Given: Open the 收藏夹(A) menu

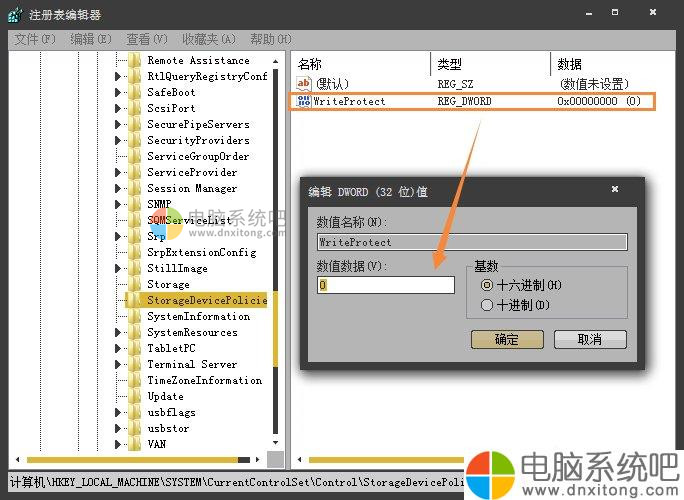Looking at the screenshot, I should (208, 39).
